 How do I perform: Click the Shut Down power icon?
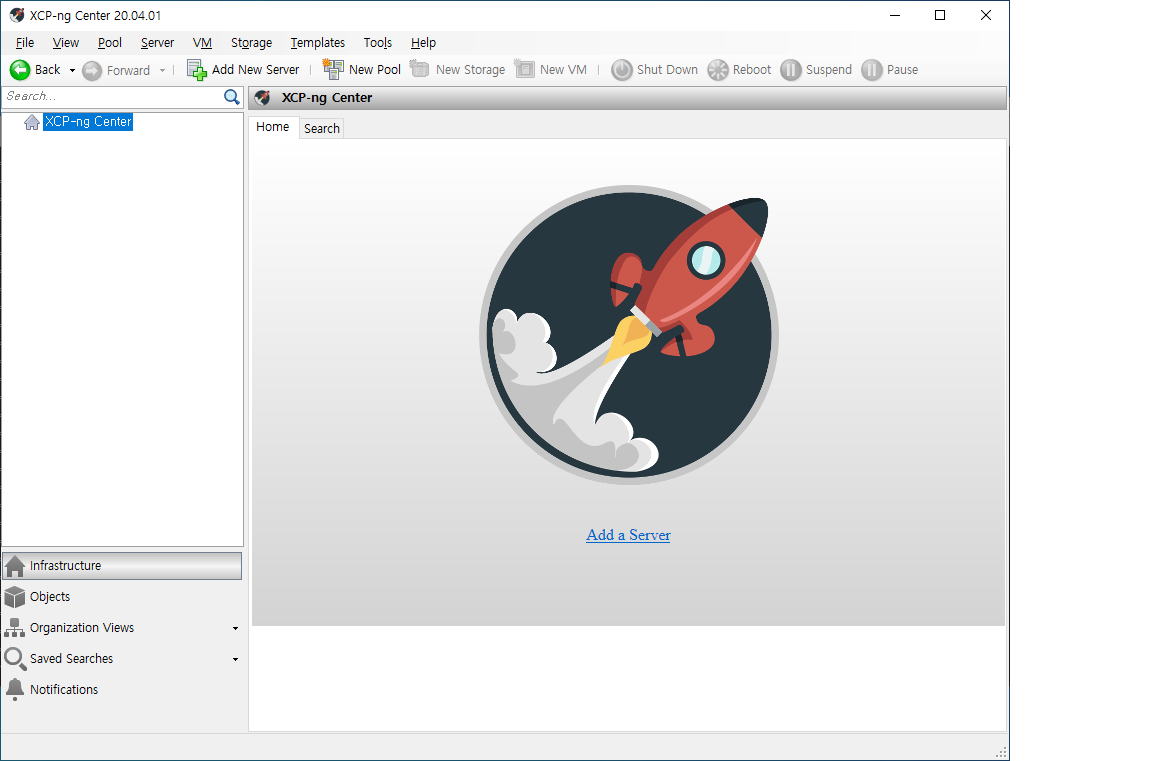[622, 70]
